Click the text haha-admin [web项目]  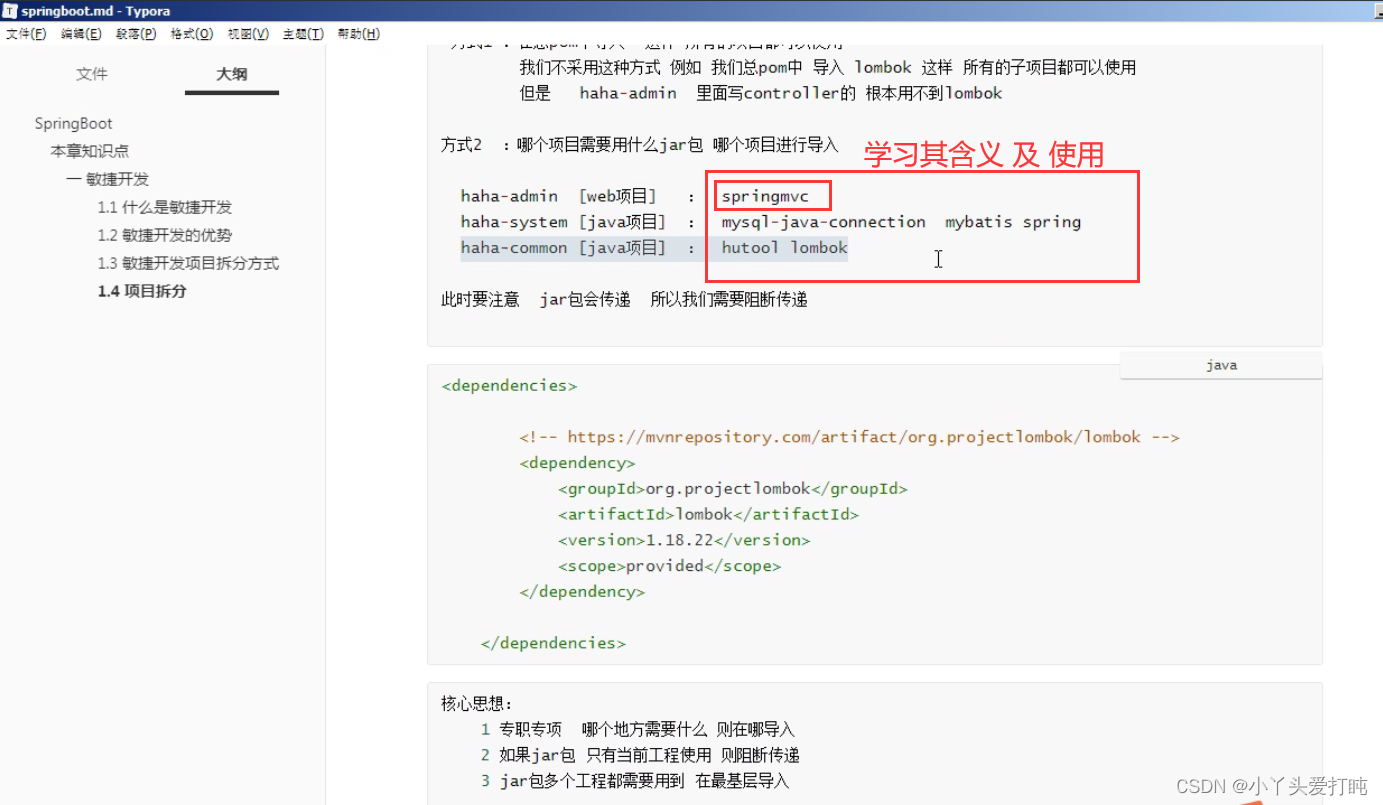[559, 196]
